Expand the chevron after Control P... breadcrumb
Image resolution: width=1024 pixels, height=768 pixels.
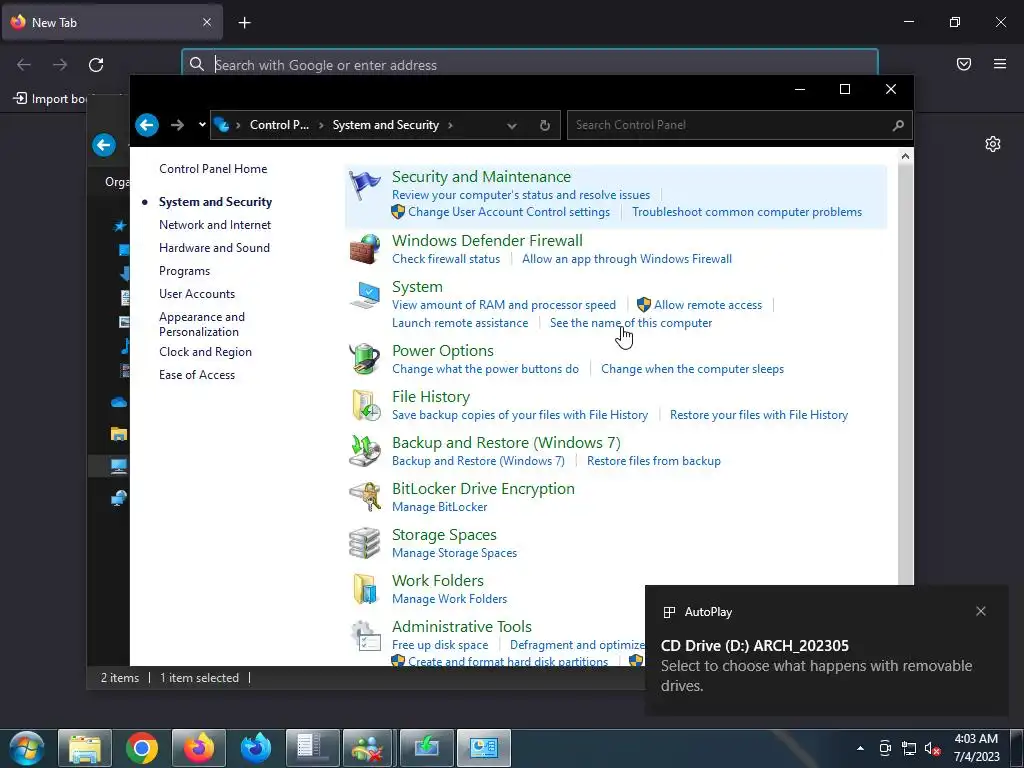point(321,125)
